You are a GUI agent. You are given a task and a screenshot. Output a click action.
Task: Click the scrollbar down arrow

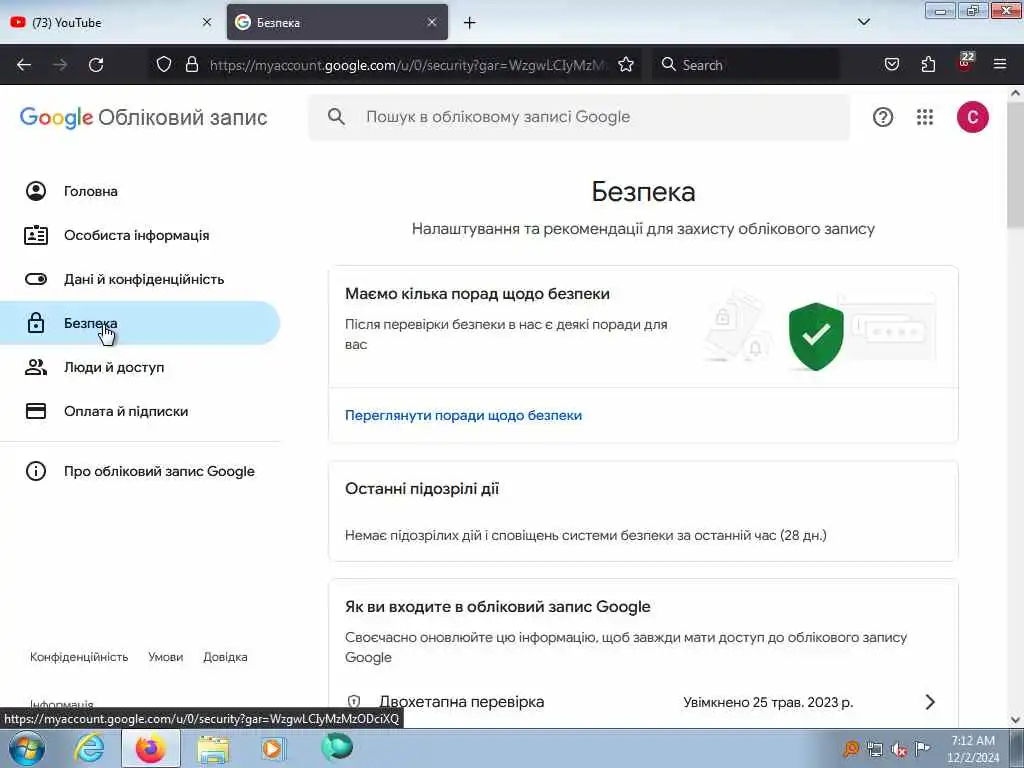pos(1015,720)
